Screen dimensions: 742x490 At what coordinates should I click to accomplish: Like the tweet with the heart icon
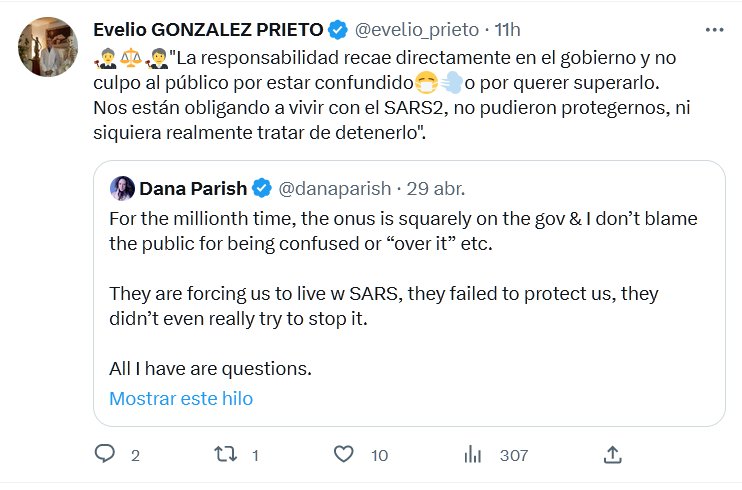tap(344, 454)
